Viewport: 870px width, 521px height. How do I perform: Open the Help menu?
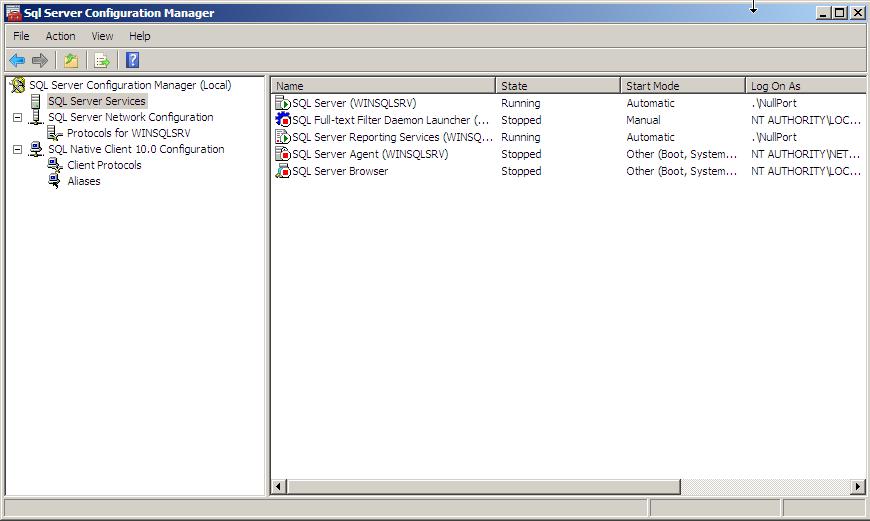[x=140, y=36]
